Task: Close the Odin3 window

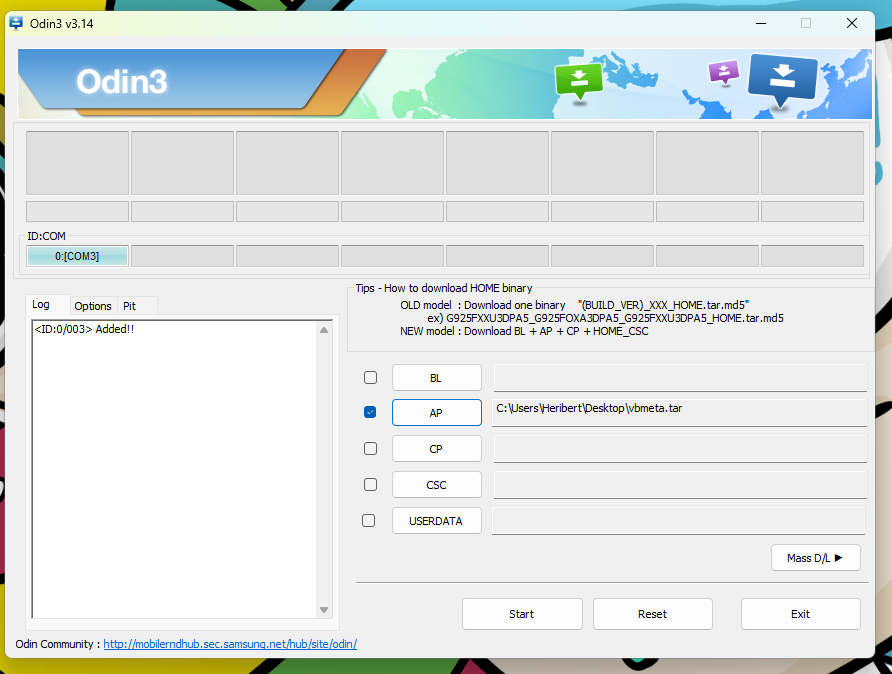Action: click(852, 23)
